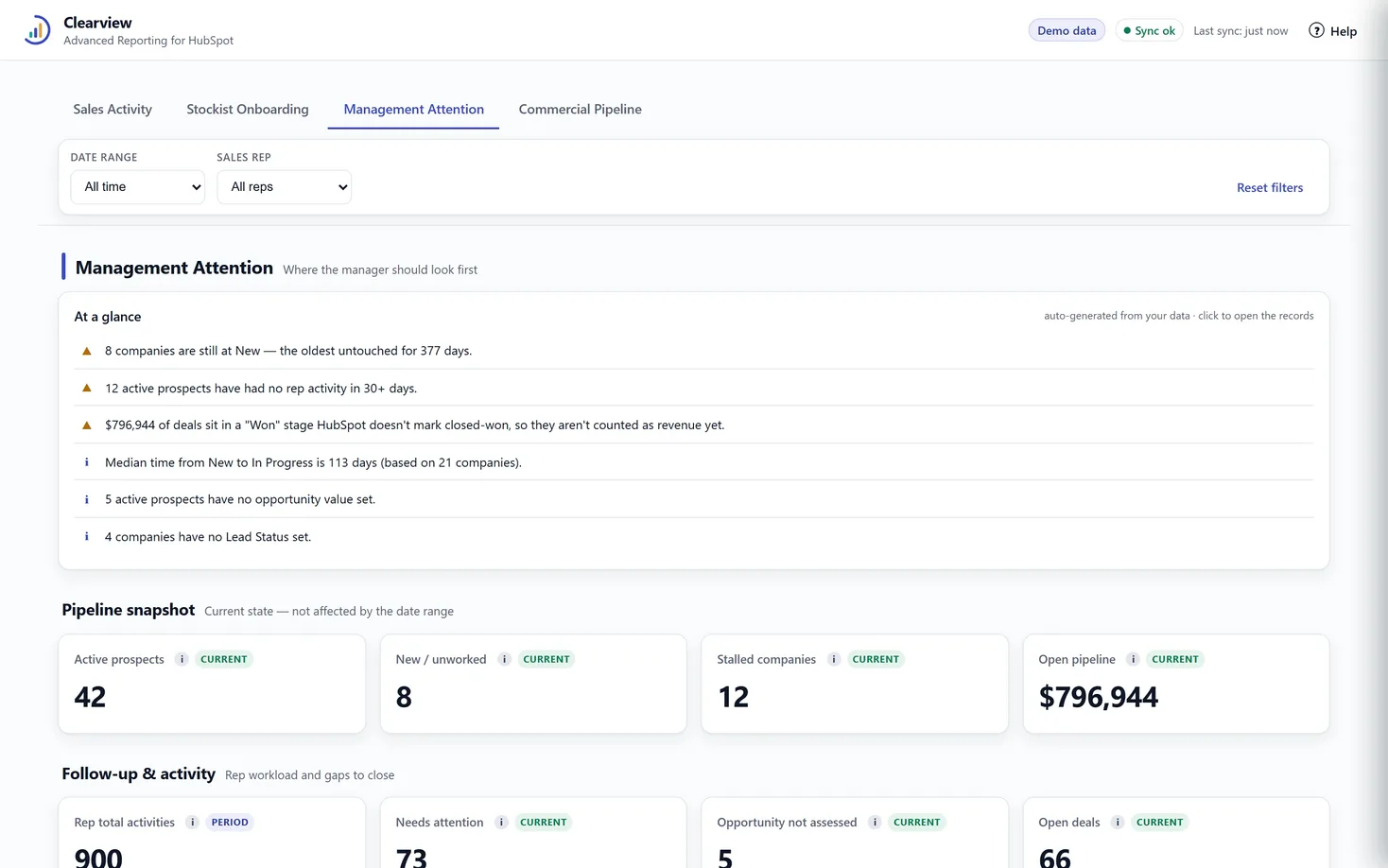
Task: Click the info icon beside New / unworked
Action: point(504,659)
